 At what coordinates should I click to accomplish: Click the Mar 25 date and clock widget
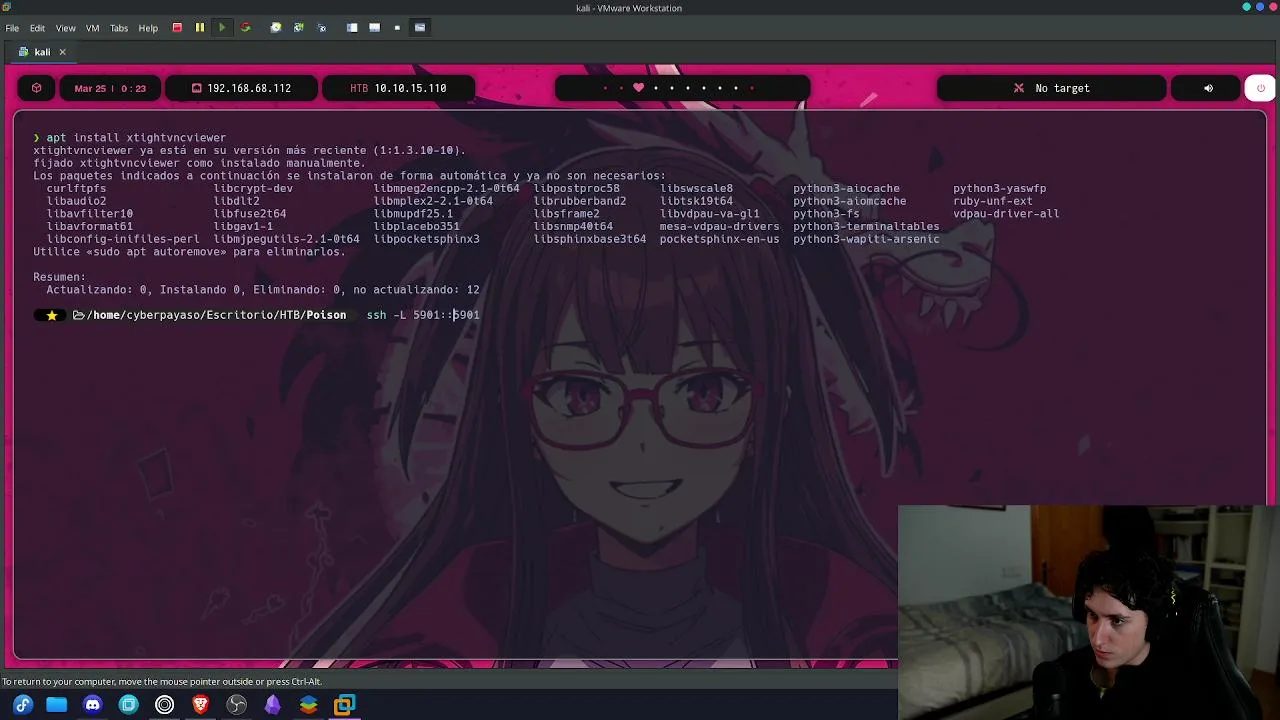pyautogui.click(x=110, y=88)
